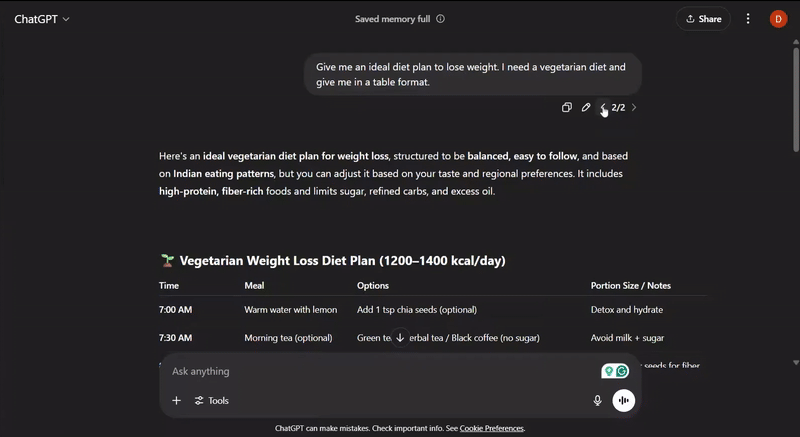Go to previous response version
Image resolution: width=800 pixels, height=437 pixels.
point(603,107)
